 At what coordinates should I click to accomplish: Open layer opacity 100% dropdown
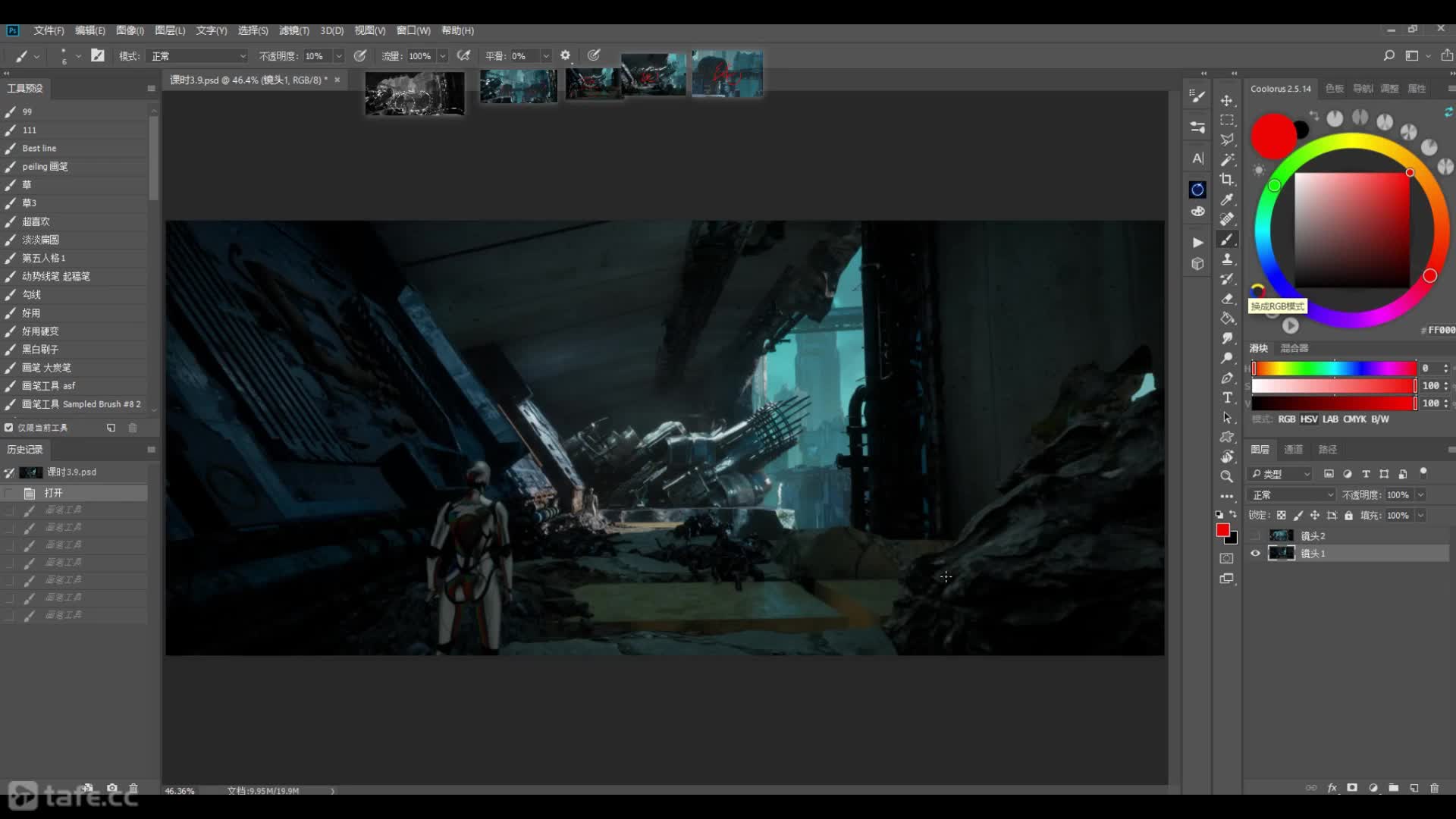coord(1420,495)
